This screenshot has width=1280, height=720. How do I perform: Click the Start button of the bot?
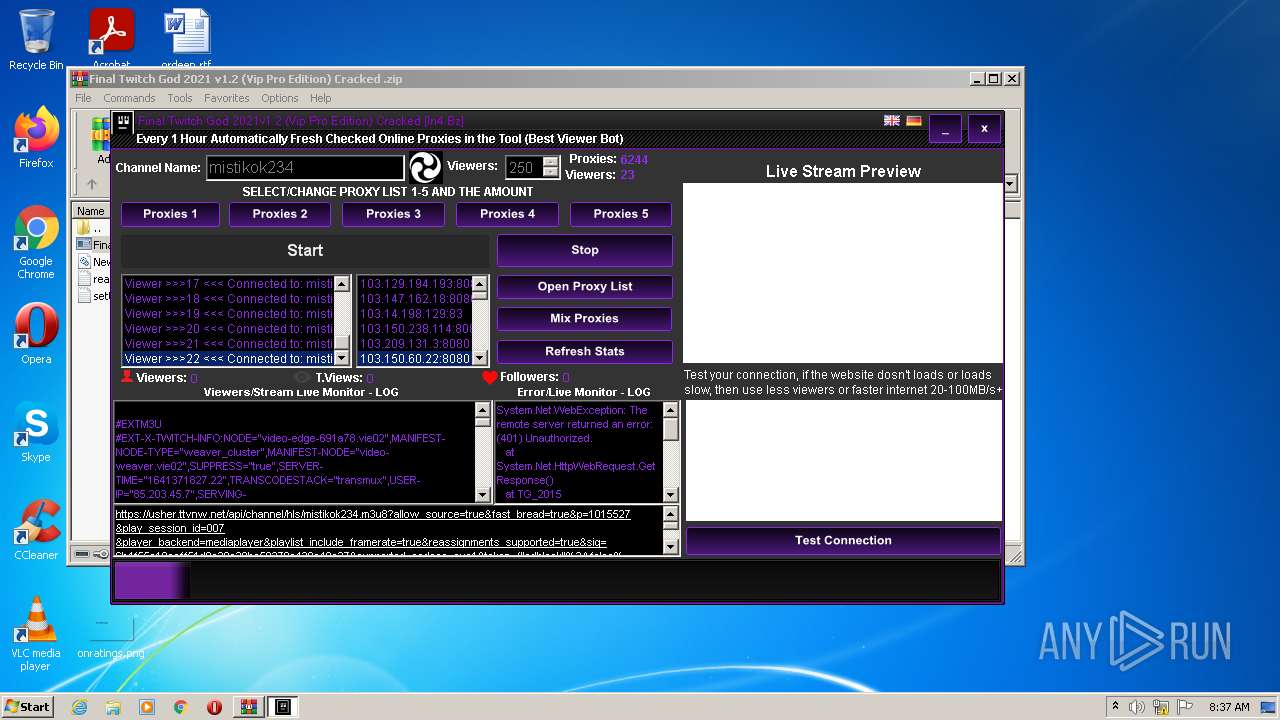coord(305,251)
